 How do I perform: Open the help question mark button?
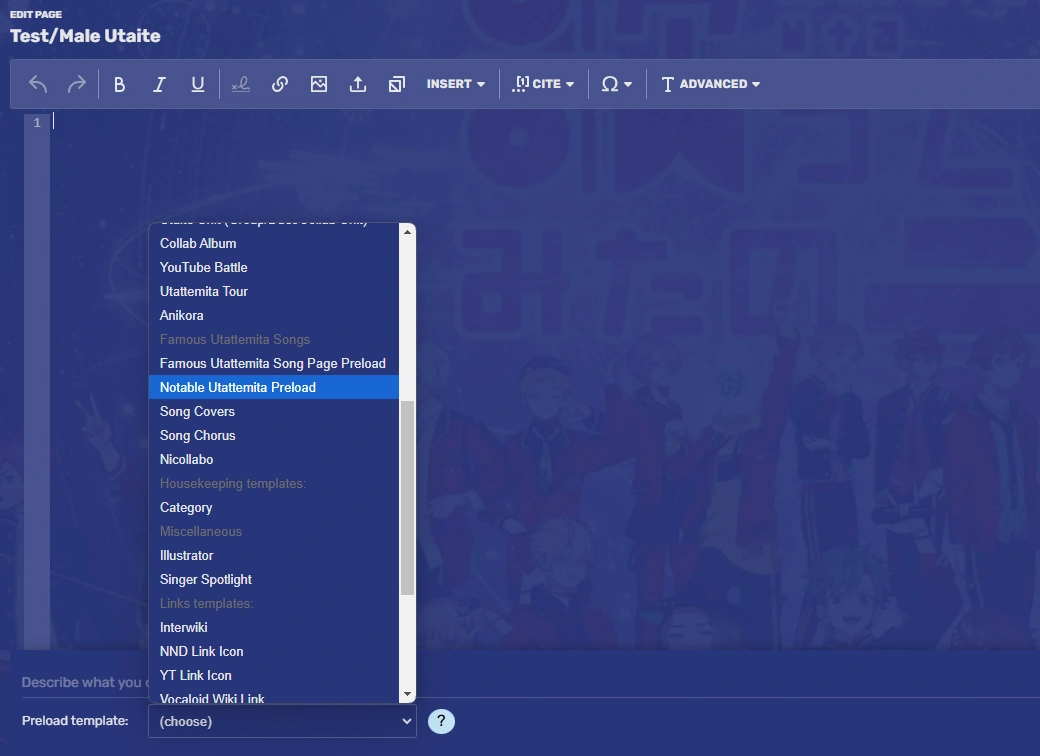441,721
